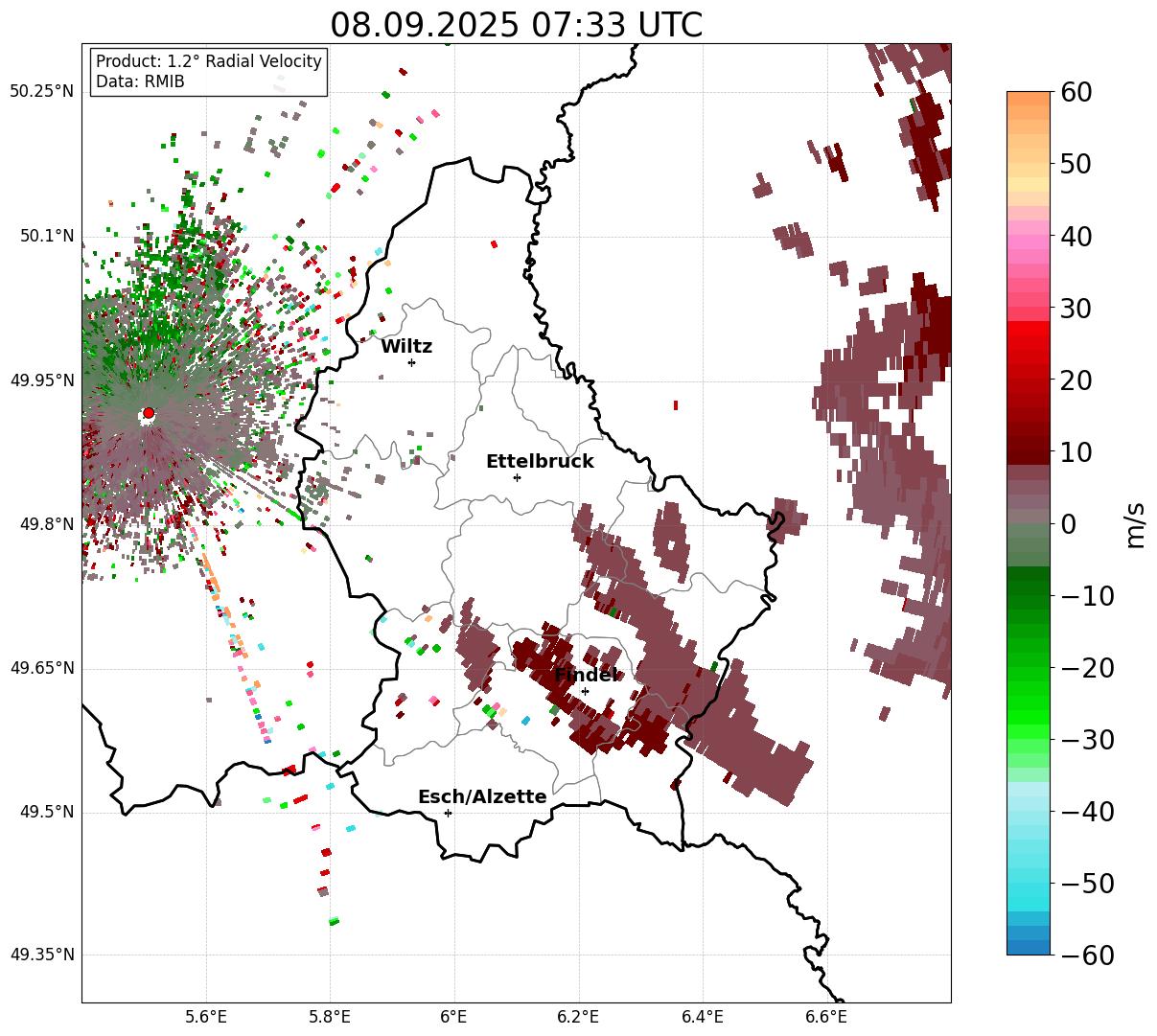Click the cross marker under Esch/Alzette
This screenshot has width=1157, height=1036.
click(x=448, y=813)
